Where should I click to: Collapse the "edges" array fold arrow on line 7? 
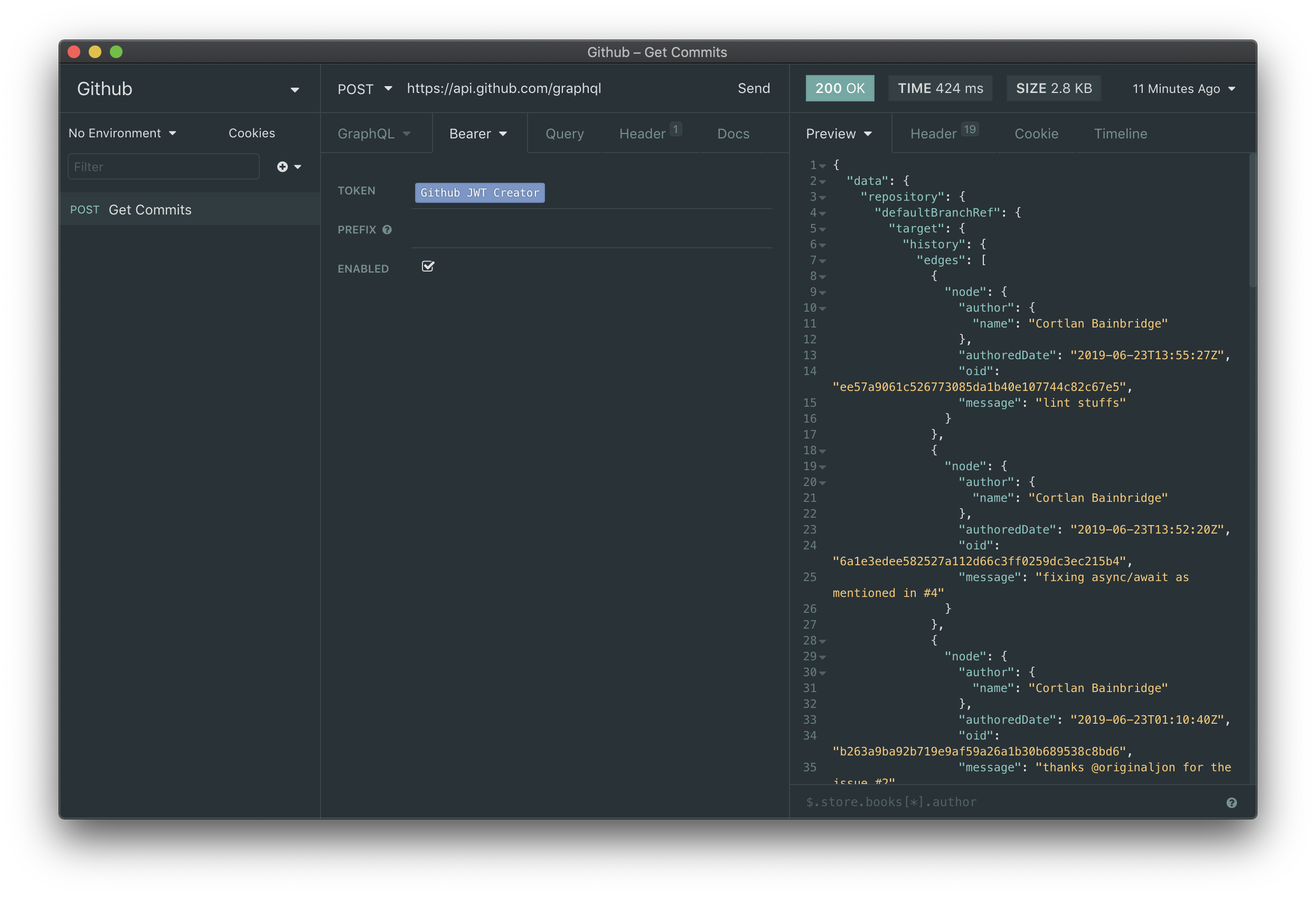tap(822, 261)
